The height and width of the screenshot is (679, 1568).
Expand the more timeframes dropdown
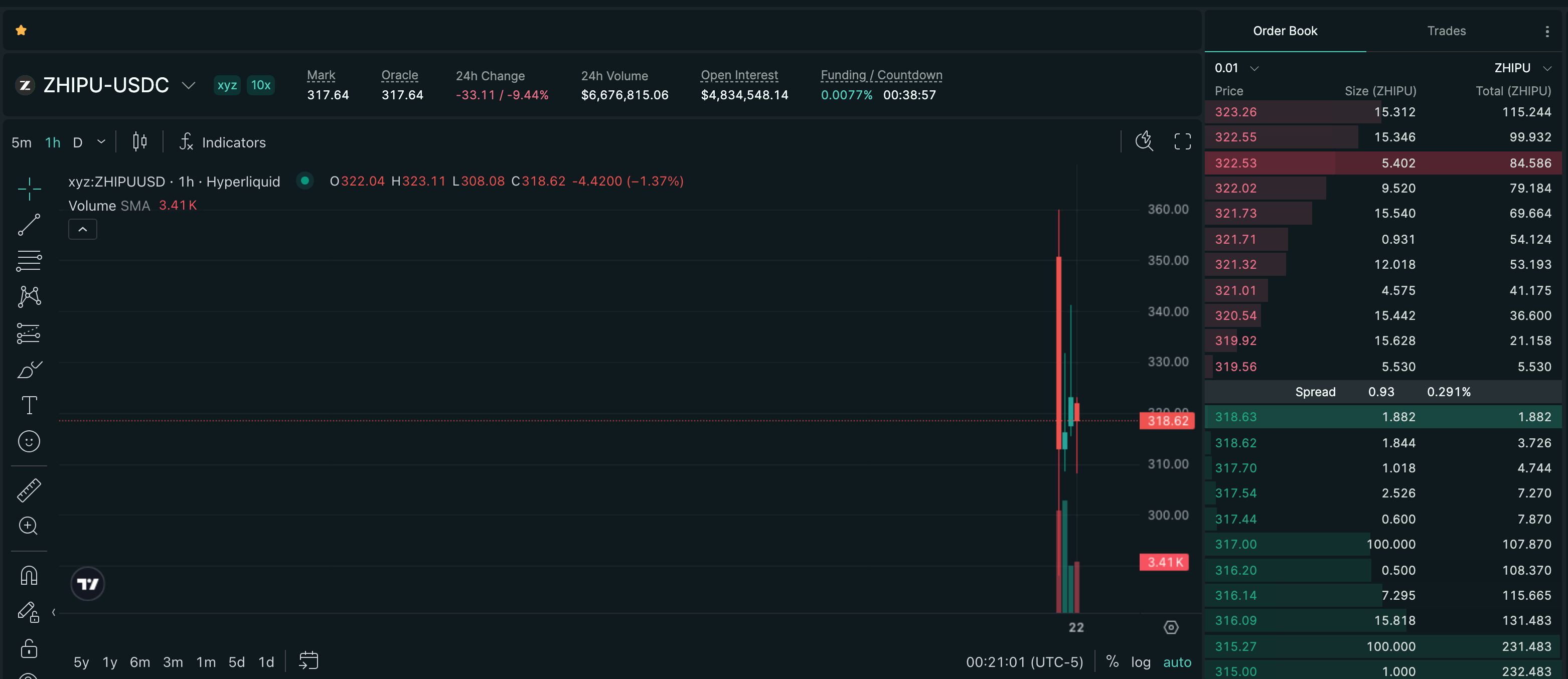(x=102, y=142)
